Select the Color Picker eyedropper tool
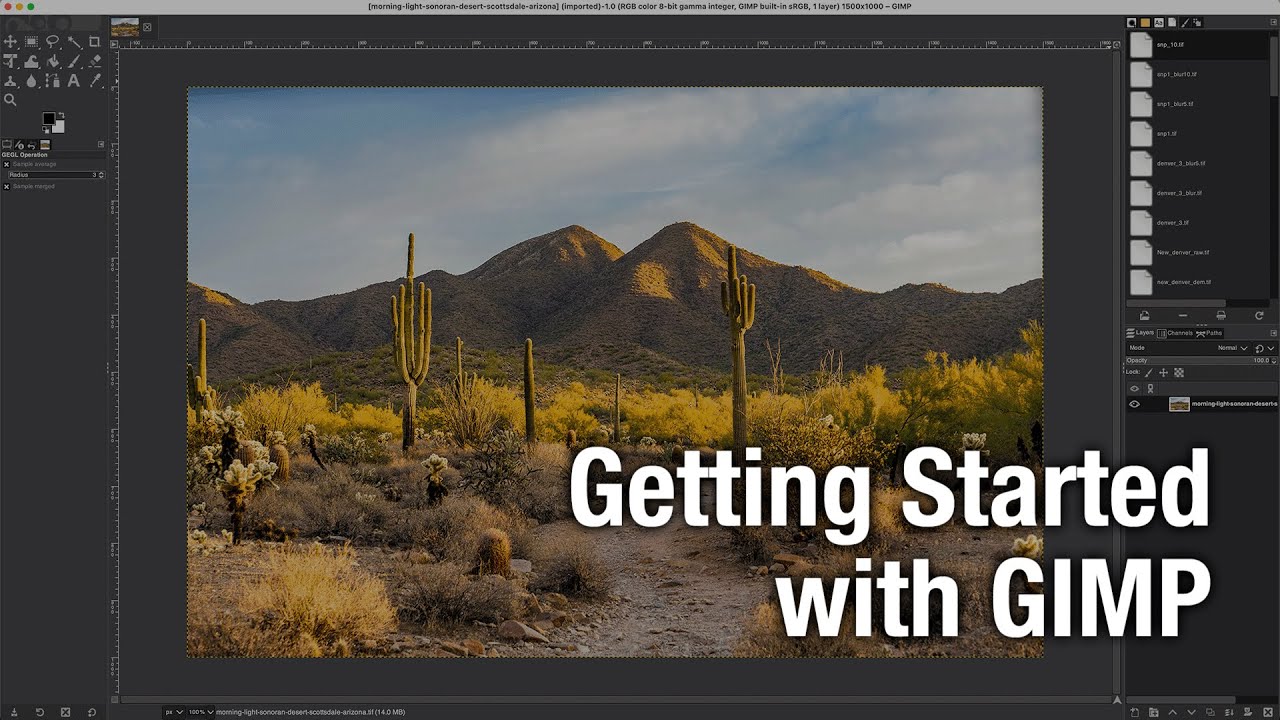1280x720 pixels. point(95,81)
